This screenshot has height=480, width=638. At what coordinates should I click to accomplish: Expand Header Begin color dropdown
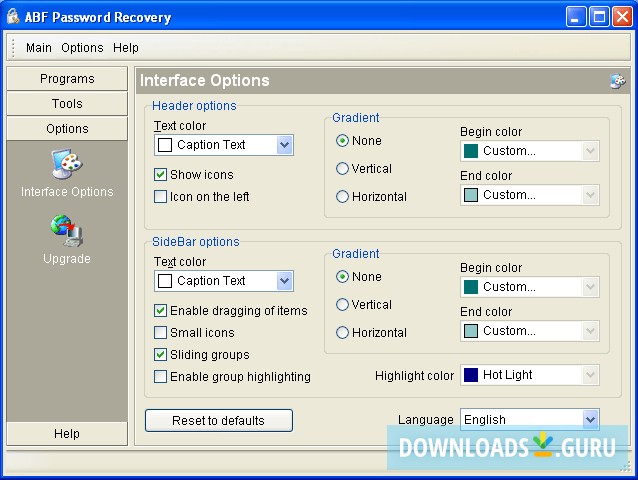point(590,151)
